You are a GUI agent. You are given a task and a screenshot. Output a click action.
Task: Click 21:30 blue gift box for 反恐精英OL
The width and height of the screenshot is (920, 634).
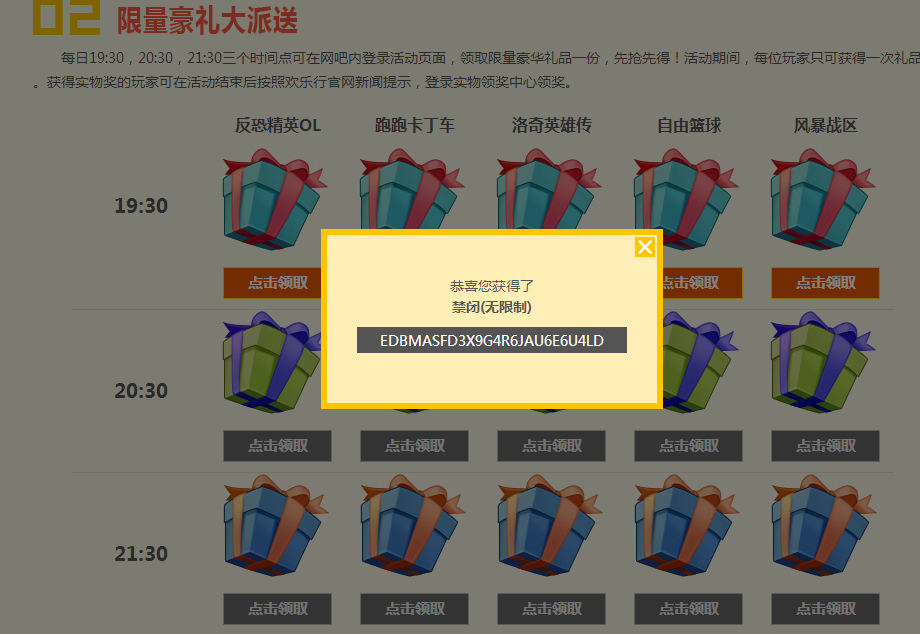point(275,525)
